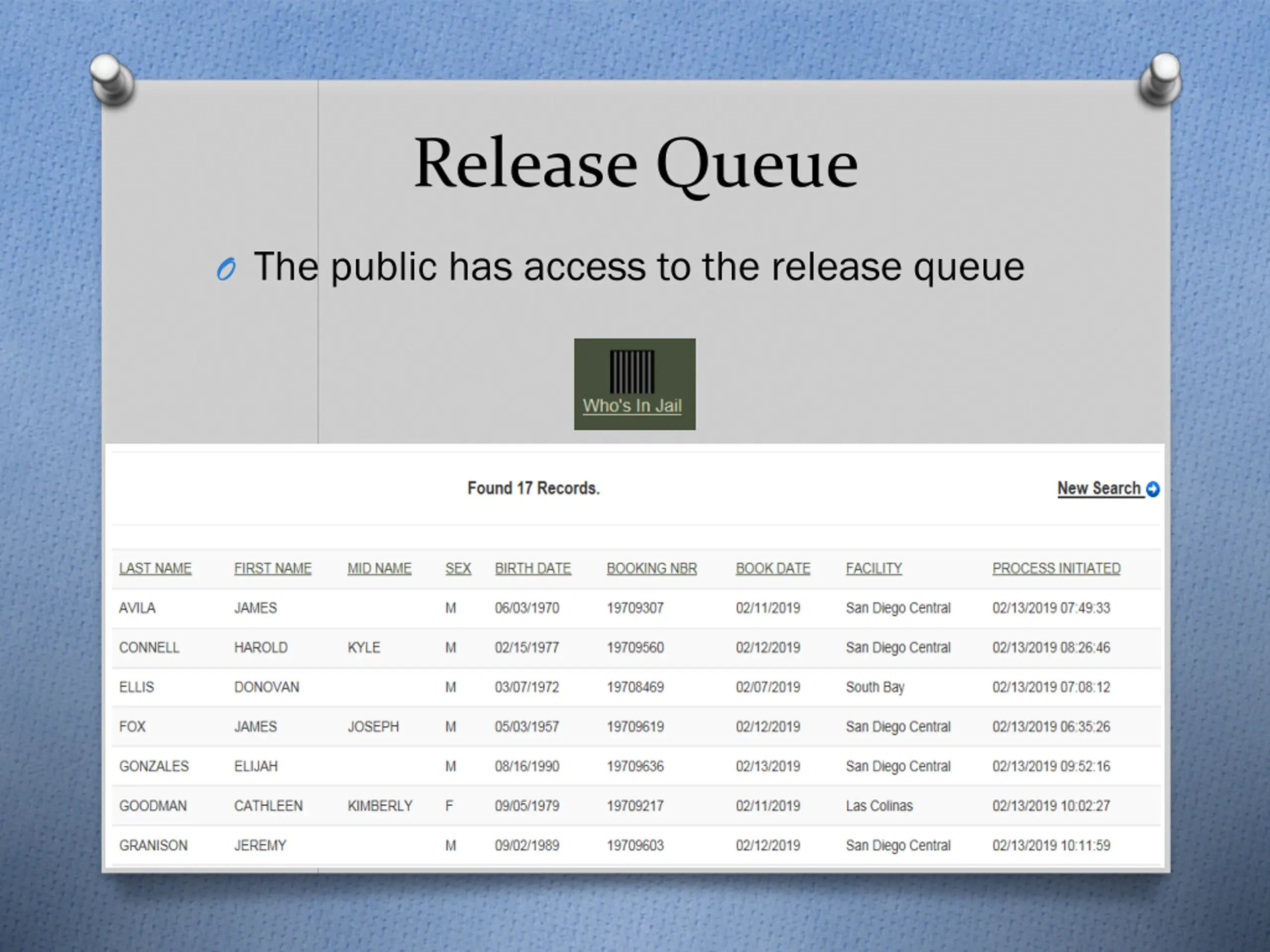The height and width of the screenshot is (952, 1270).
Task: Sort by BOOKING NBR column header
Action: click(x=652, y=569)
